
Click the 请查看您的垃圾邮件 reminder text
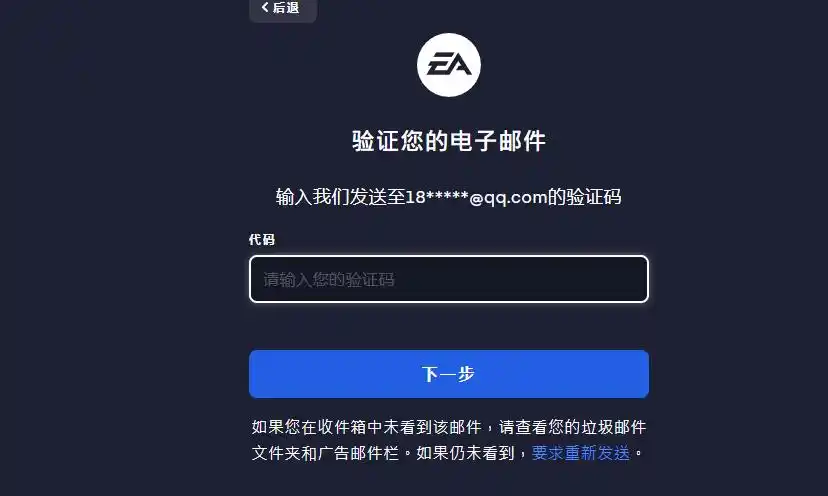572,427
